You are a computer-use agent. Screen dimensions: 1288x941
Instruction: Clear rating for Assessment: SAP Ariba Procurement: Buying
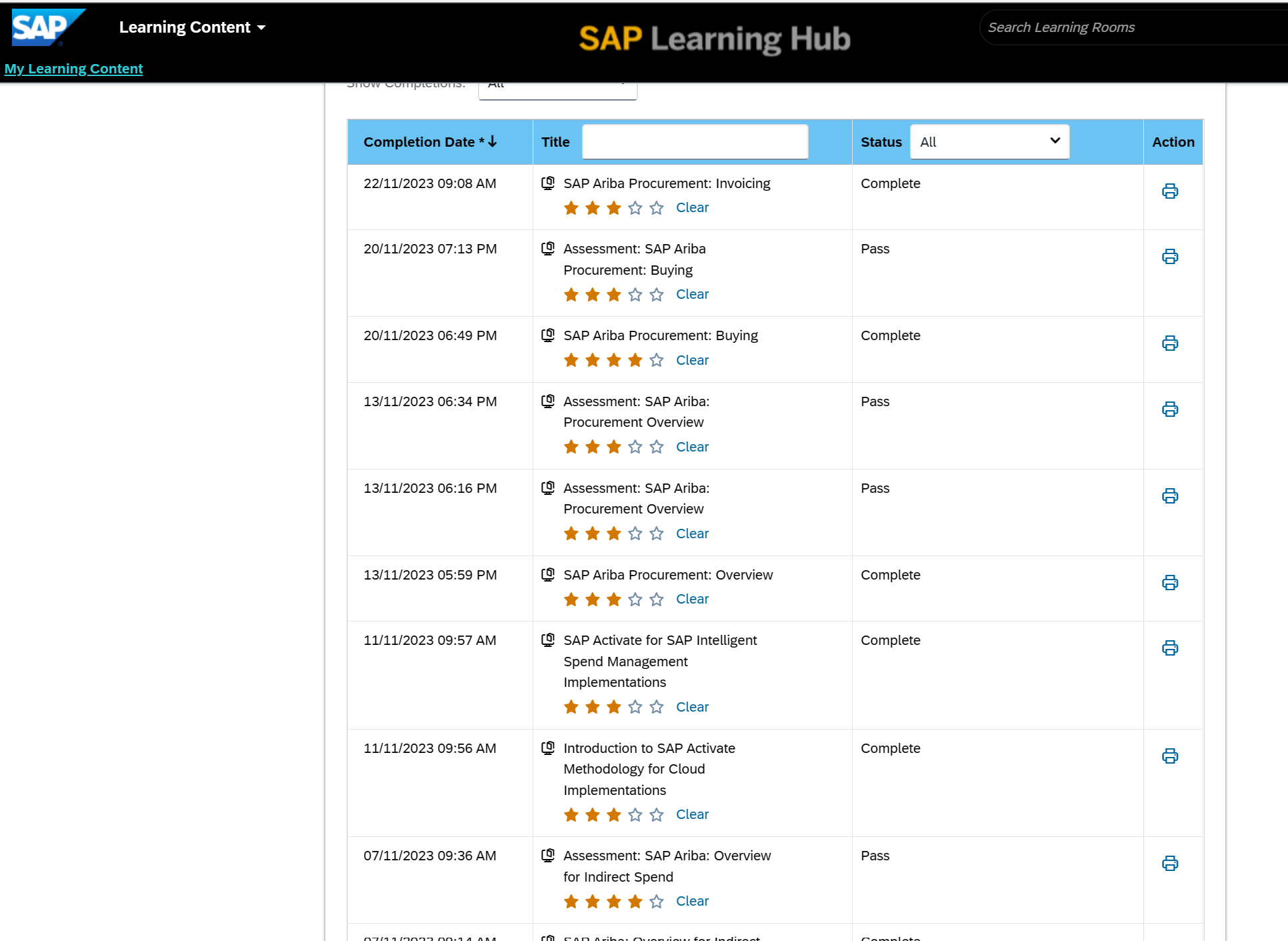[x=692, y=294]
